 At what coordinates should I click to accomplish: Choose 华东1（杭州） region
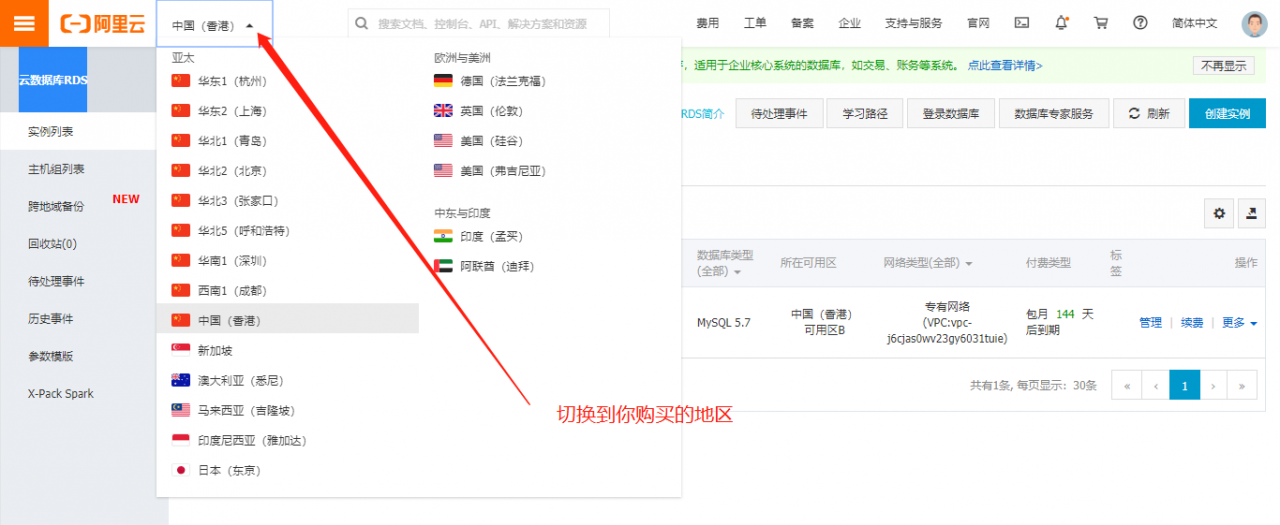(232, 81)
